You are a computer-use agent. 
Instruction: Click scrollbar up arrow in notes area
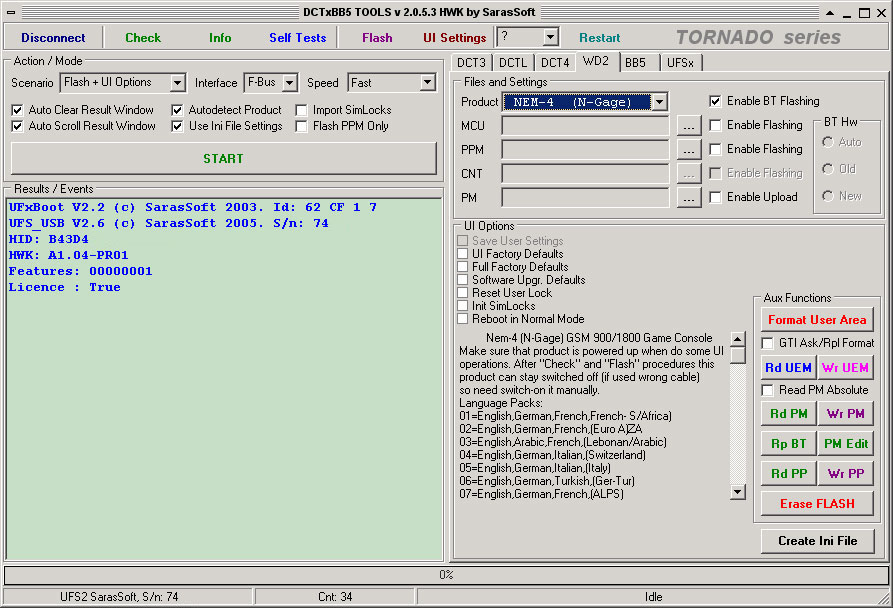click(x=738, y=339)
